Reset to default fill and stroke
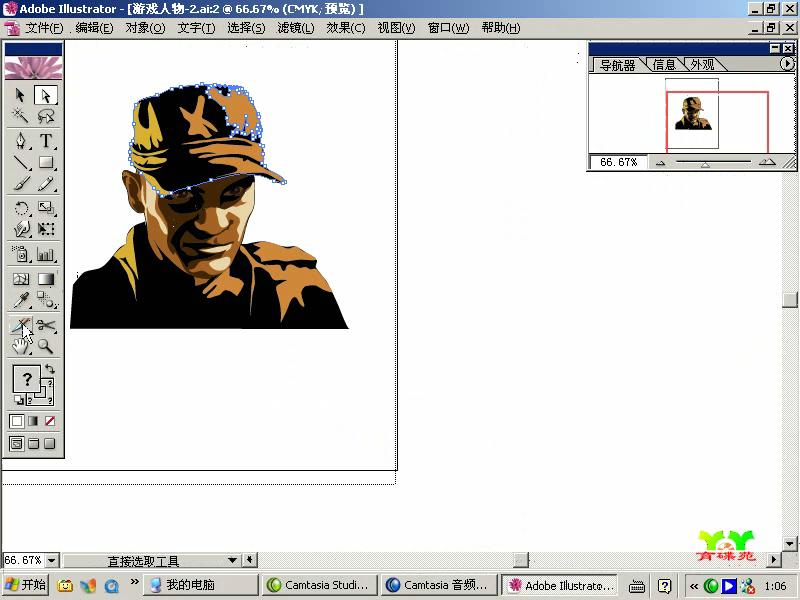This screenshot has height=600, width=800. pos(18,399)
